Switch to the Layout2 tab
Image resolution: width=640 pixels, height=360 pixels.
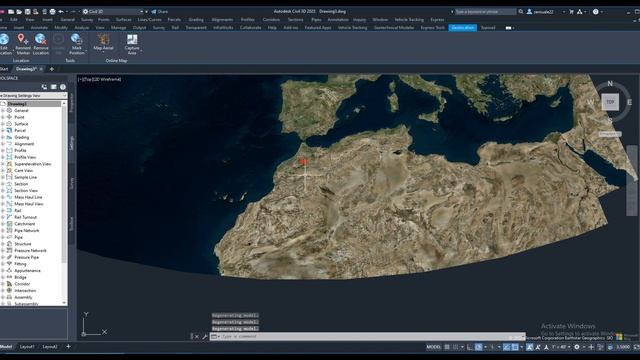50,347
